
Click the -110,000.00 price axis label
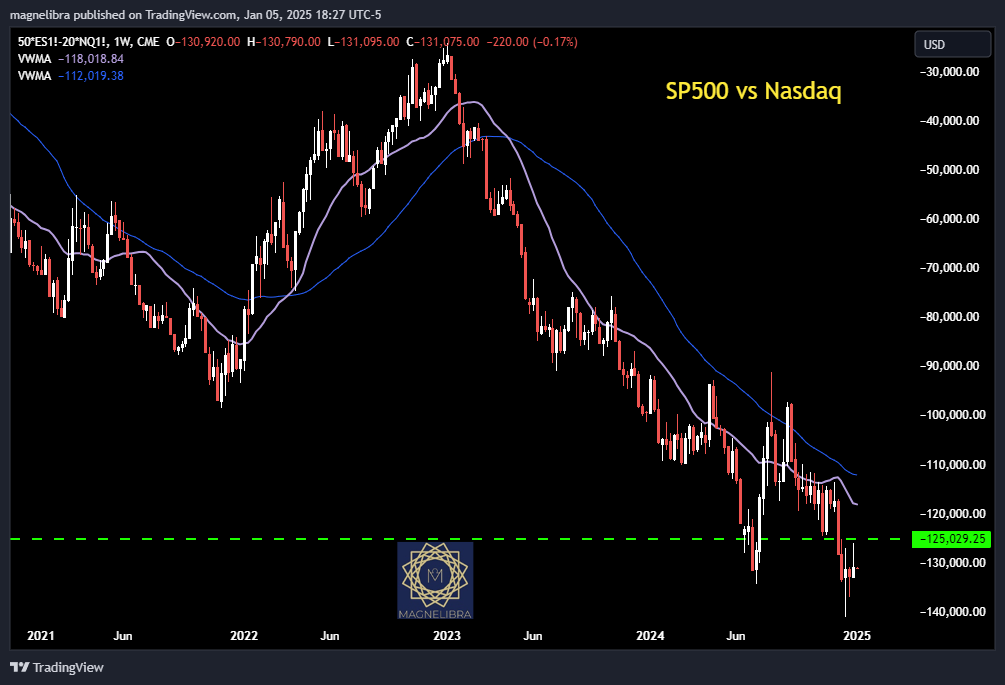pyautogui.click(x=952, y=465)
